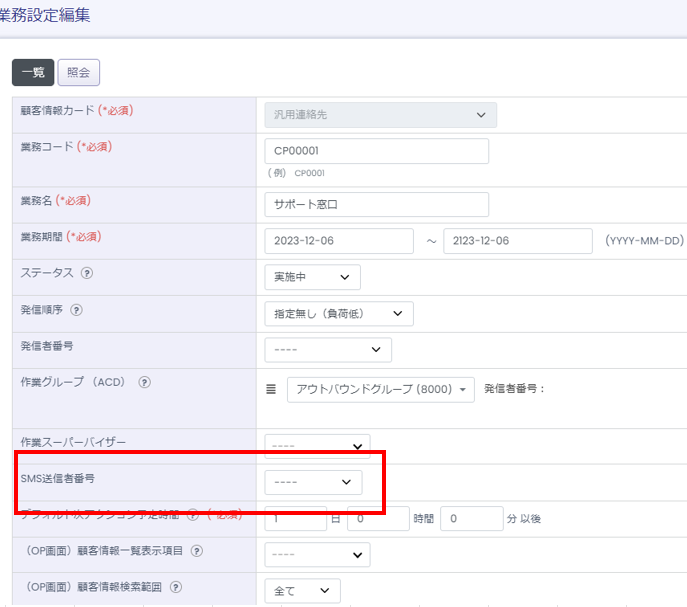The height and width of the screenshot is (607, 687).
Task: Open the 発信者番号 dropdown
Action: click(328, 350)
